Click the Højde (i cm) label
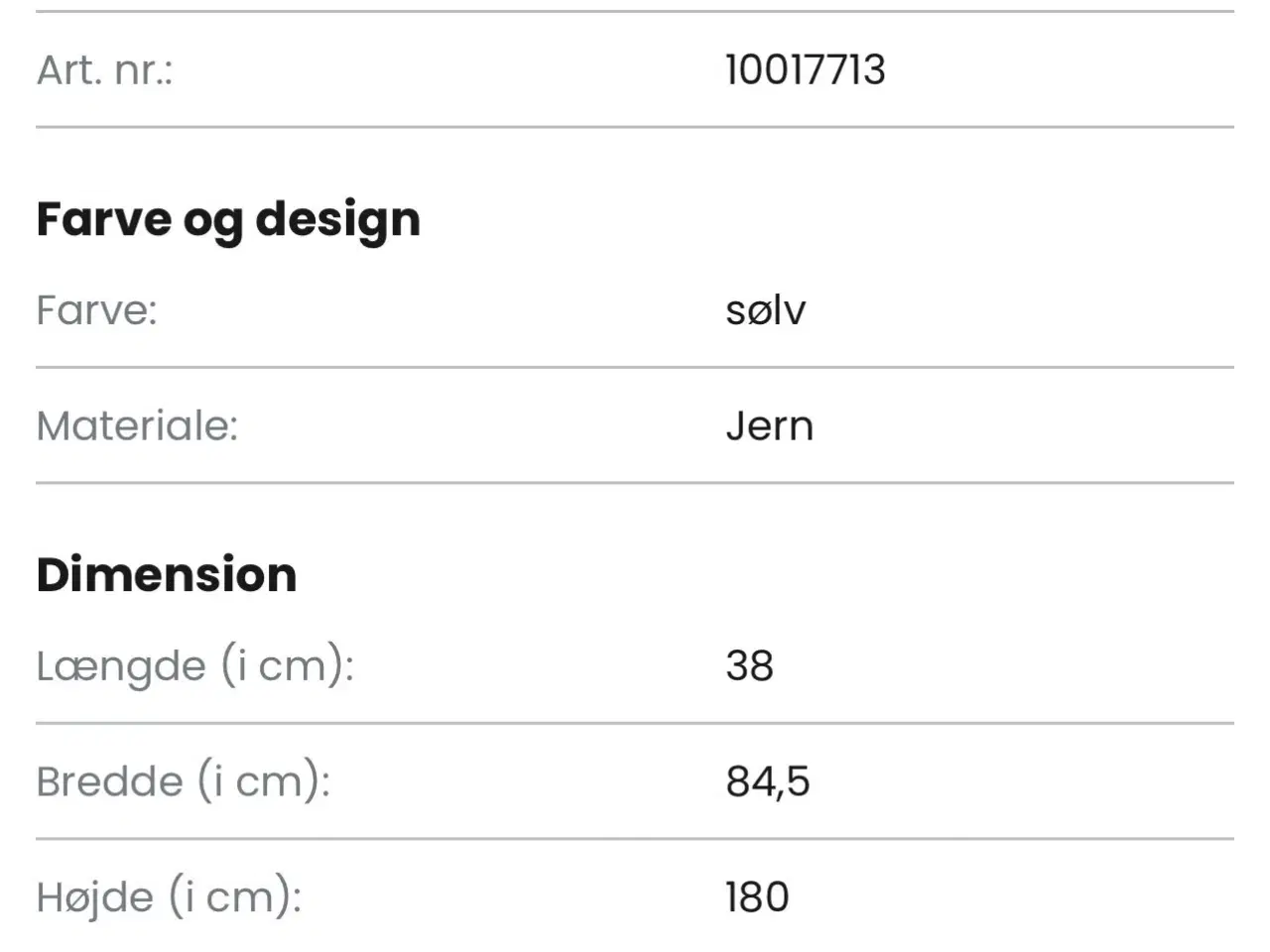Screen dimensions: 1270x952 pyautogui.click(x=170, y=897)
